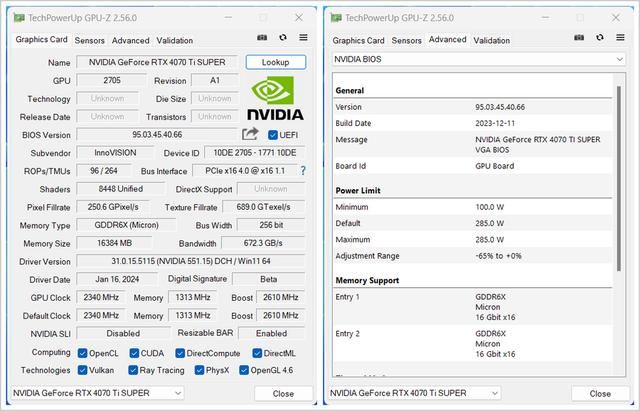Click the Bandwidth field 672.3 GB/s
This screenshot has height=411, width=640.
tap(263, 243)
